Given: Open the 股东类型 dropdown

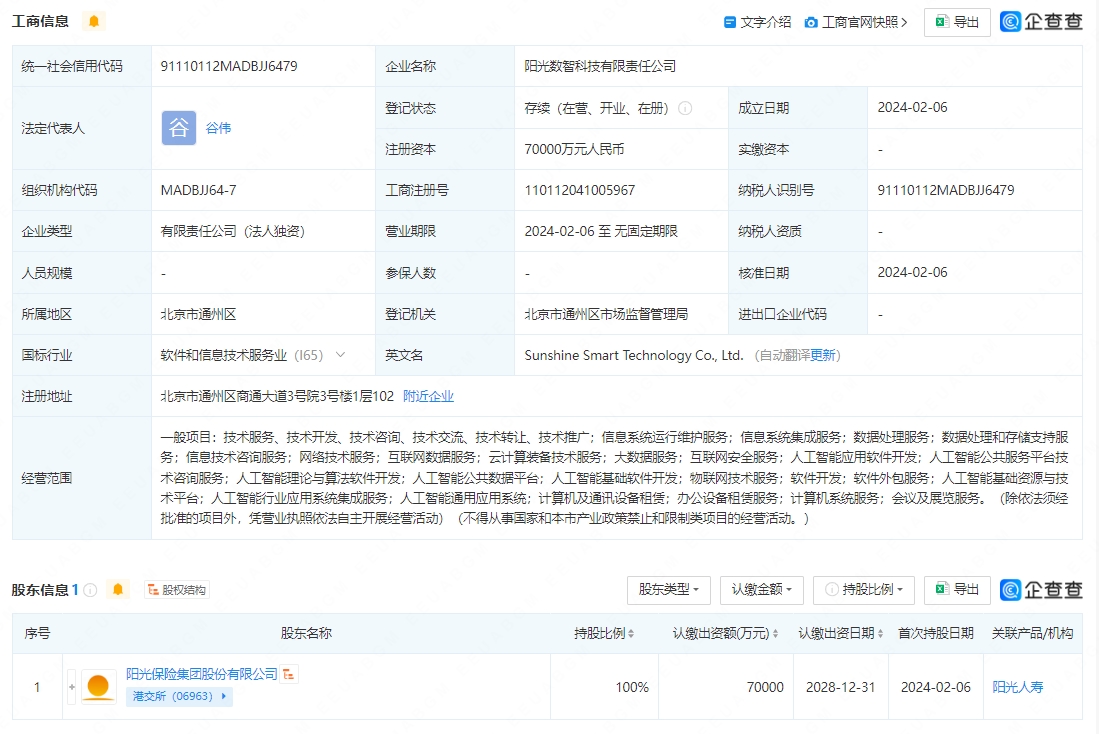Looking at the screenshot, I should 667,590.
